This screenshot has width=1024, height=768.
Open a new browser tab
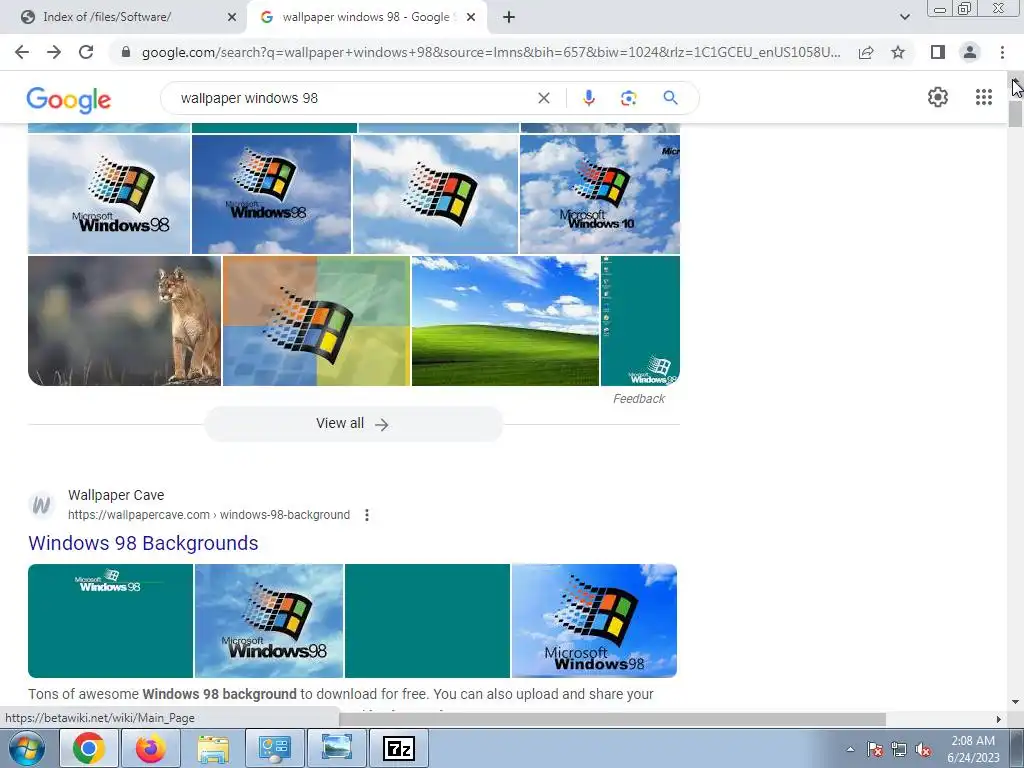point(509,17)
